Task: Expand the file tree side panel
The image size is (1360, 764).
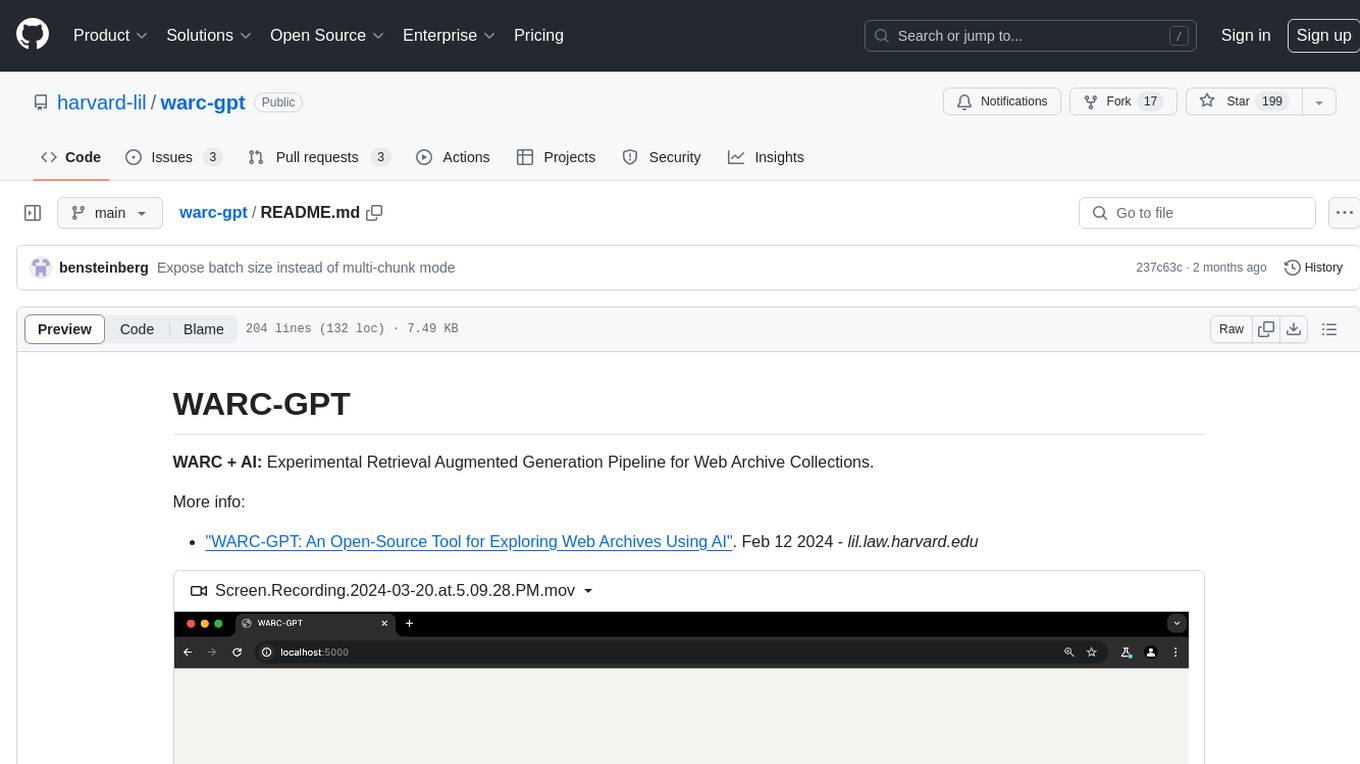Action: (32, 213)
